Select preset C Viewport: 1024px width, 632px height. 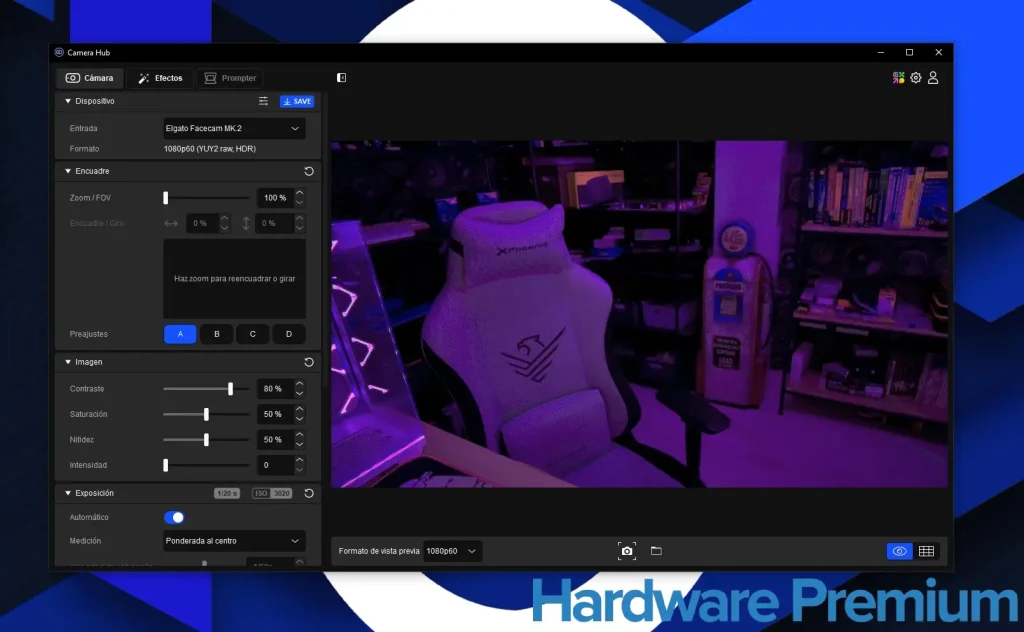pos(253,334)
